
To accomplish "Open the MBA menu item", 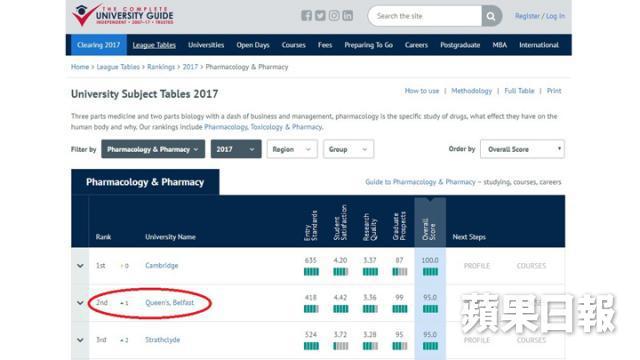I will click(500, 45).
